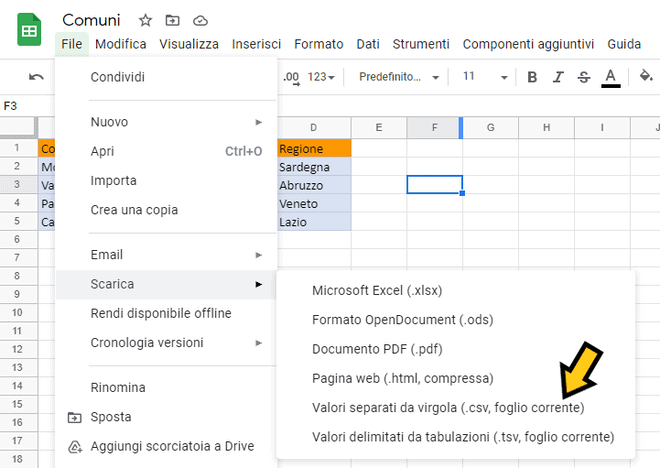The width and height of the screenshot is (660, 468).
Task: Check the cloud save status icon
Action: (x=200, y=20)
